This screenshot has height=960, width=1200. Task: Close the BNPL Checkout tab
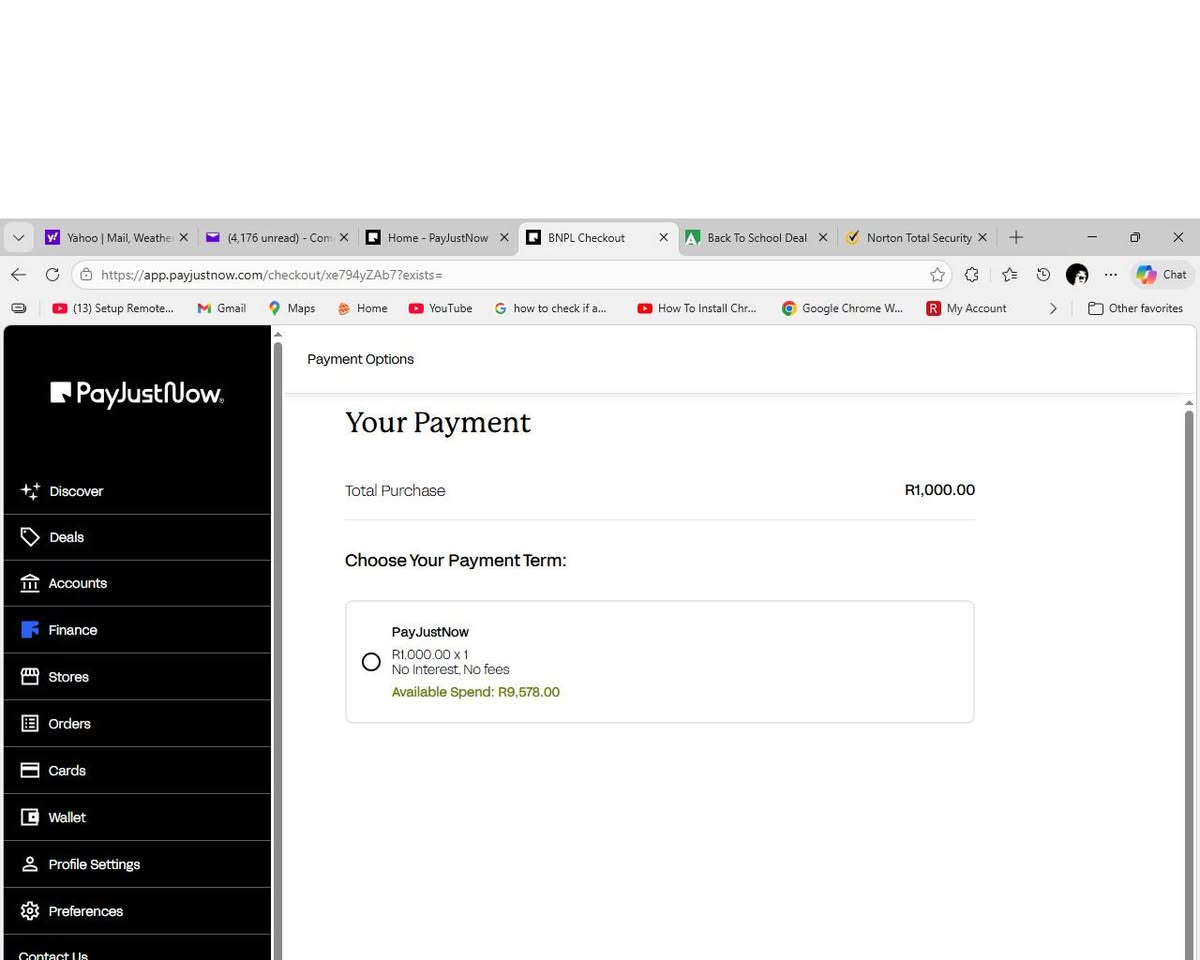point(663,238)
